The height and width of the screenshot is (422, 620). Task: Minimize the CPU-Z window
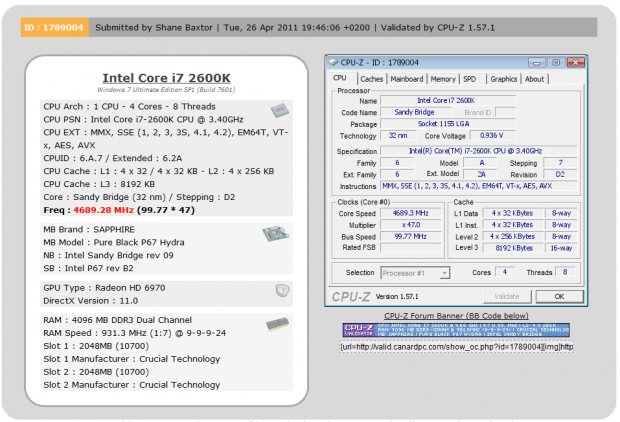[x=537, y=62]
